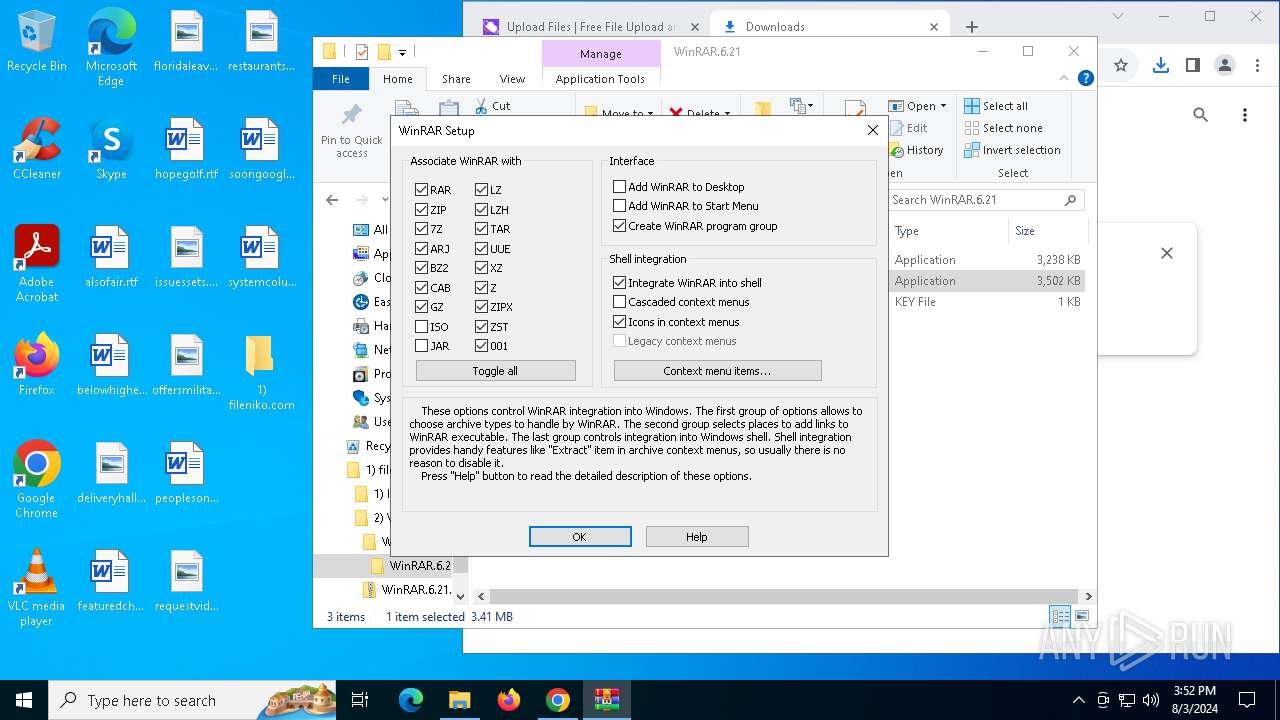Screen dimensions: 1280x720
Task: Enable Add WinRAR to Desktop
Action: pos(619,186)
